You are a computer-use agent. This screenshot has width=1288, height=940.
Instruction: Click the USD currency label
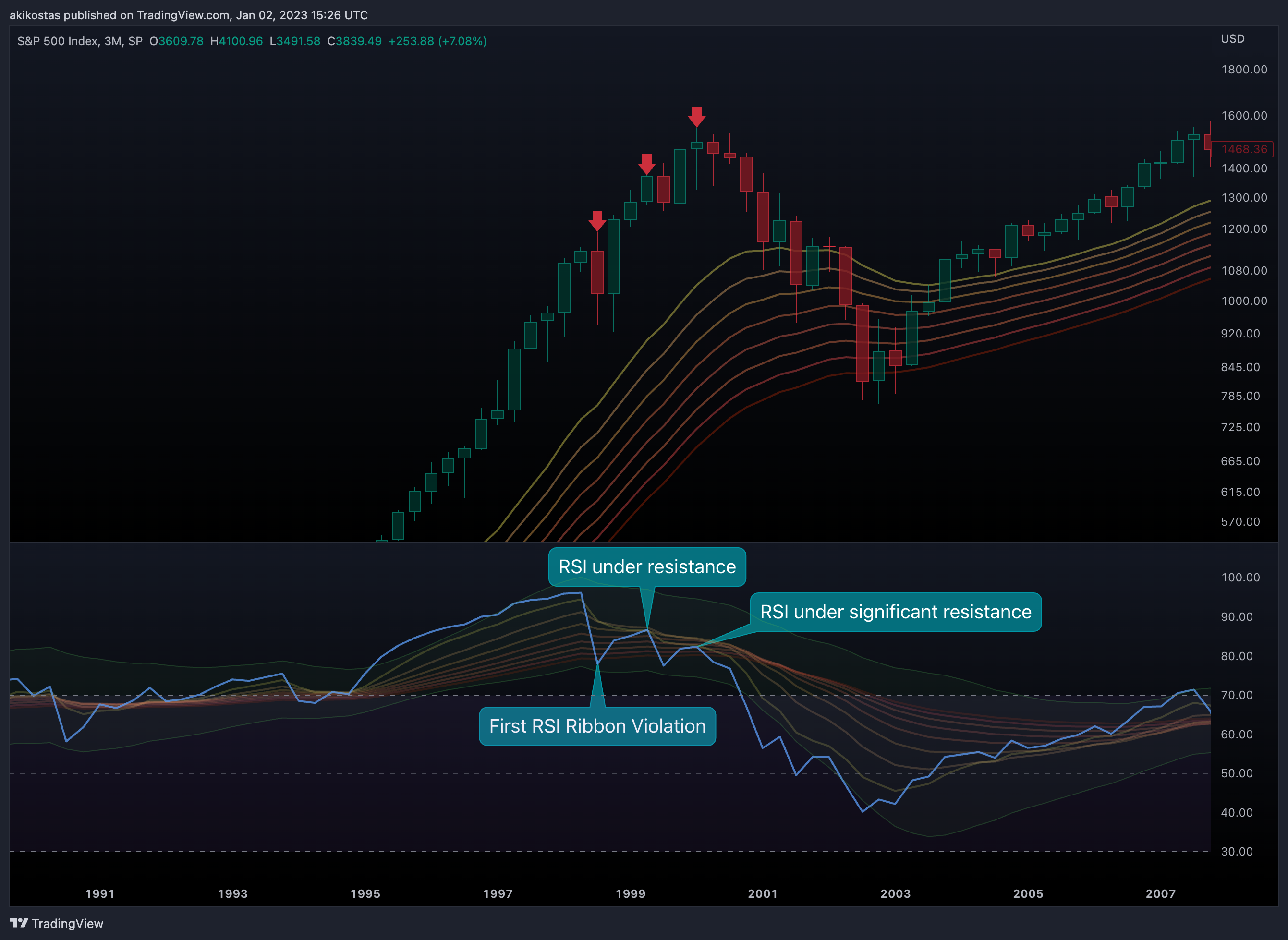pyautogui.click(x=1232, y=39)
